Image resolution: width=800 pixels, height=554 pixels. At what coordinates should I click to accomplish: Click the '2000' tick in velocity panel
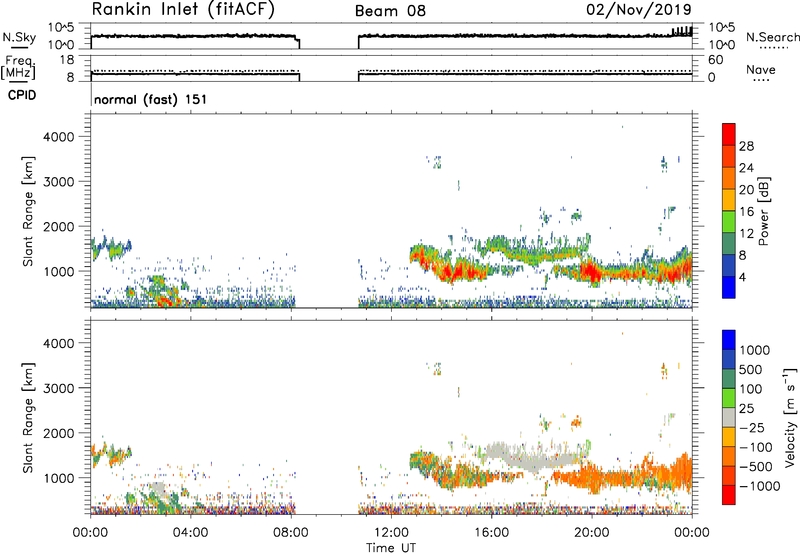pyautogui.click(x=59, y=433)
